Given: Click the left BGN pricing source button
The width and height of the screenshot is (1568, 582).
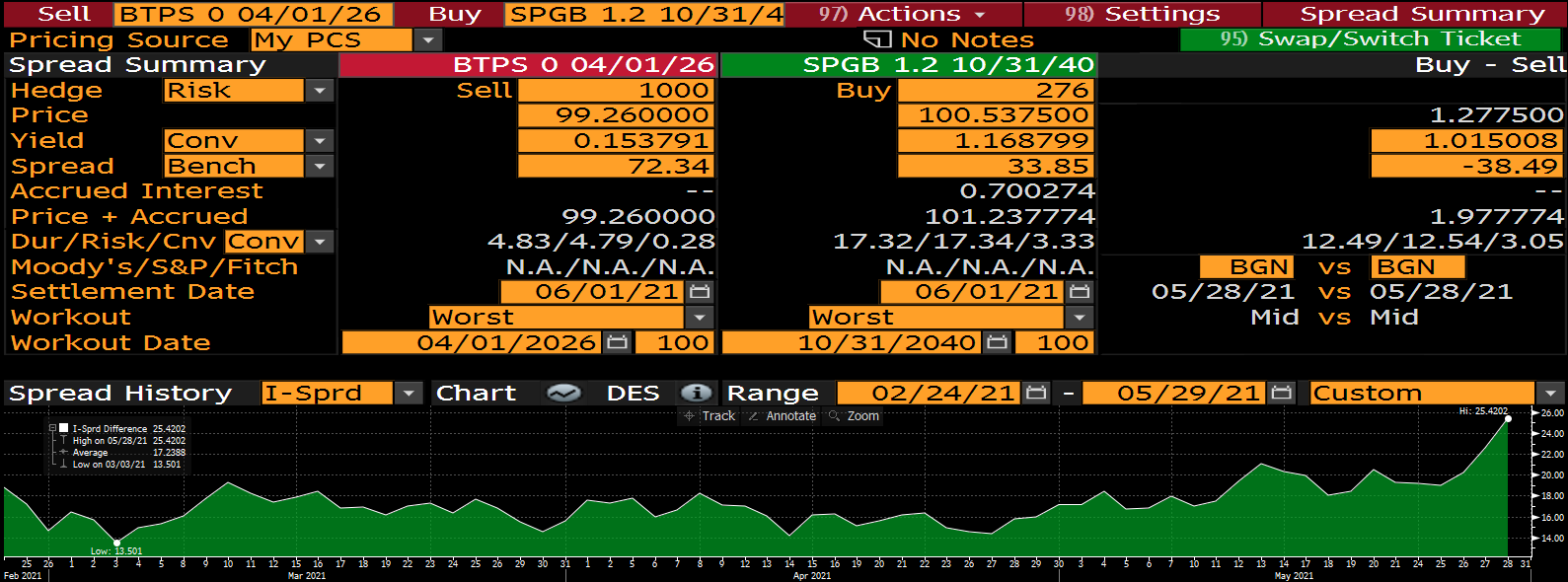Looking at the screenshot, I should click(x=1245, y=267).
